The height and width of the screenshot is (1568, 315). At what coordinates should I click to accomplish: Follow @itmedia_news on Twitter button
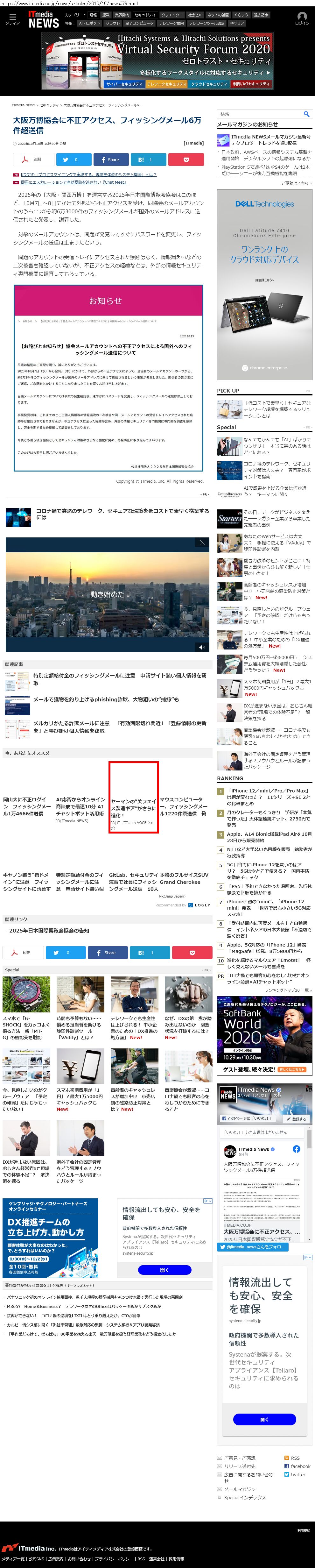252,1247
